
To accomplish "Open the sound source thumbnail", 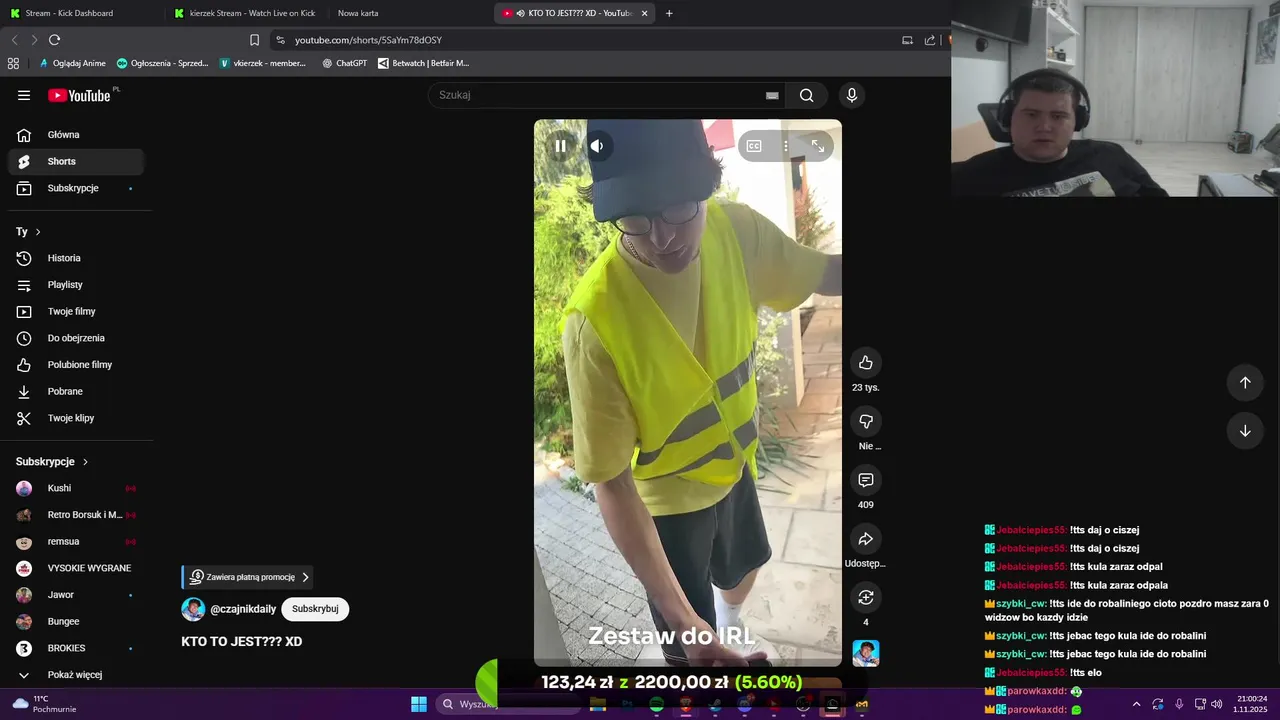I will 866,653.
